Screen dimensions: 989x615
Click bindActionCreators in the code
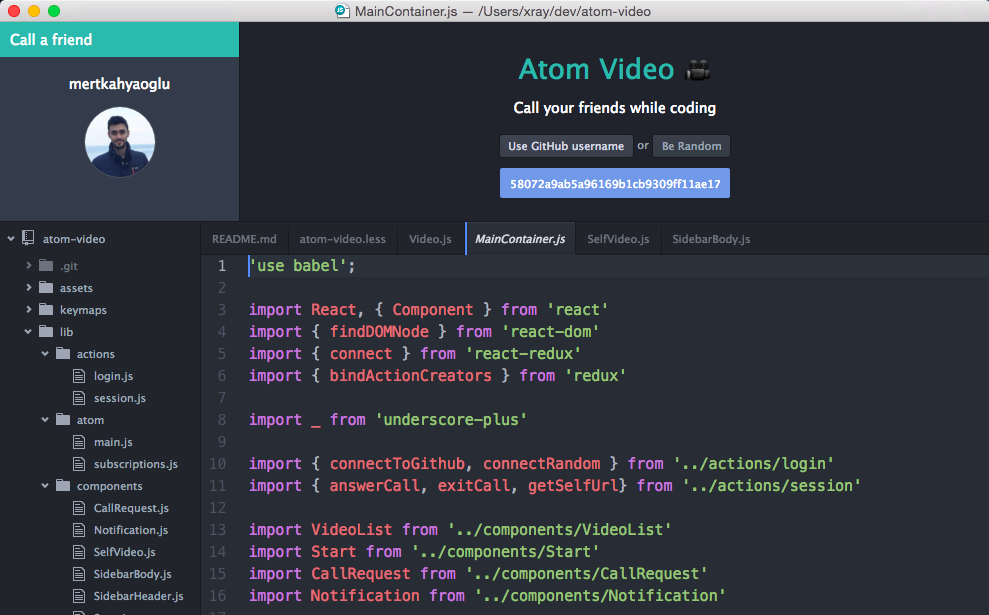(x=411, y=376)
